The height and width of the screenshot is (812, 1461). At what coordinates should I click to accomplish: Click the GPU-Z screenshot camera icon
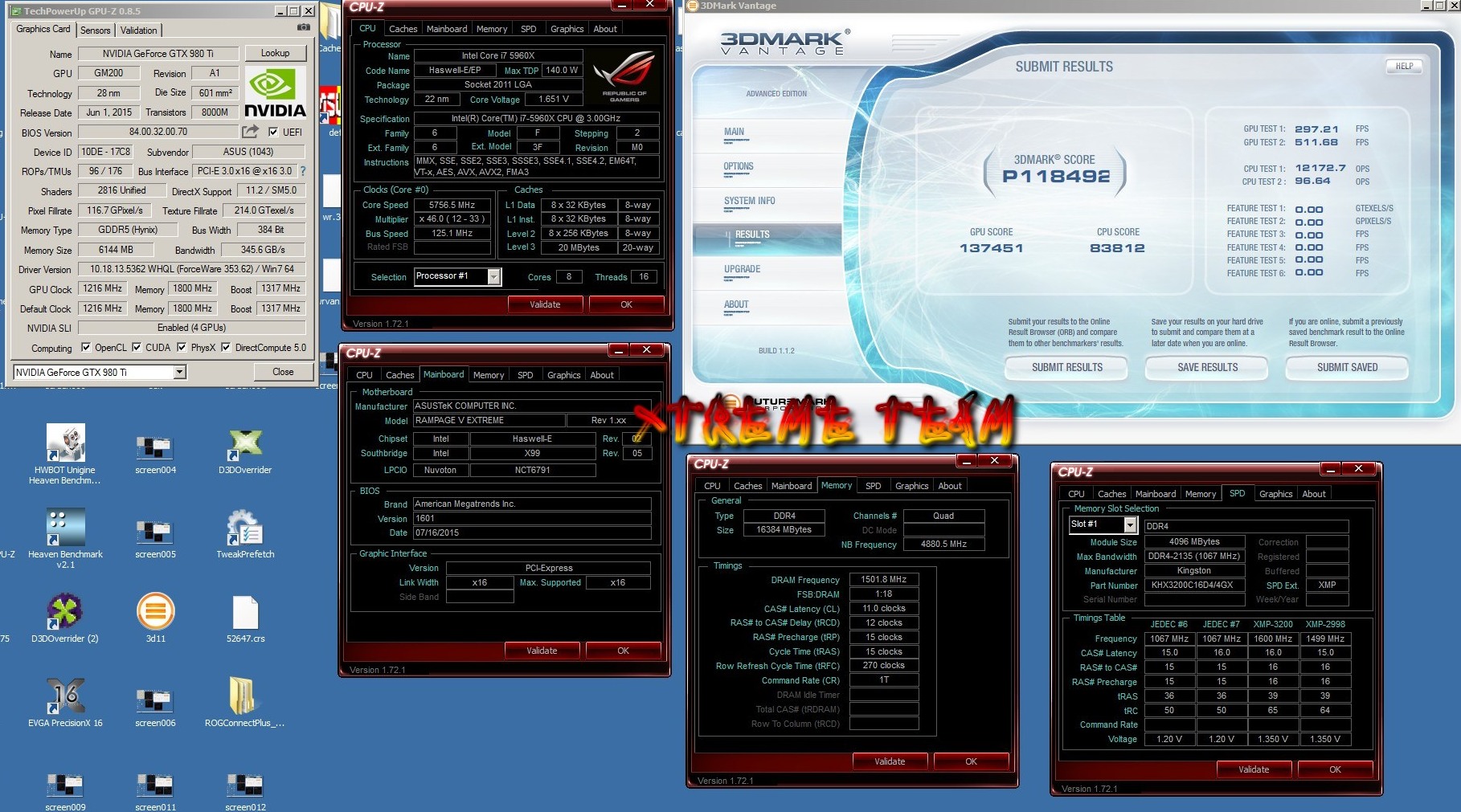[303, 27]
